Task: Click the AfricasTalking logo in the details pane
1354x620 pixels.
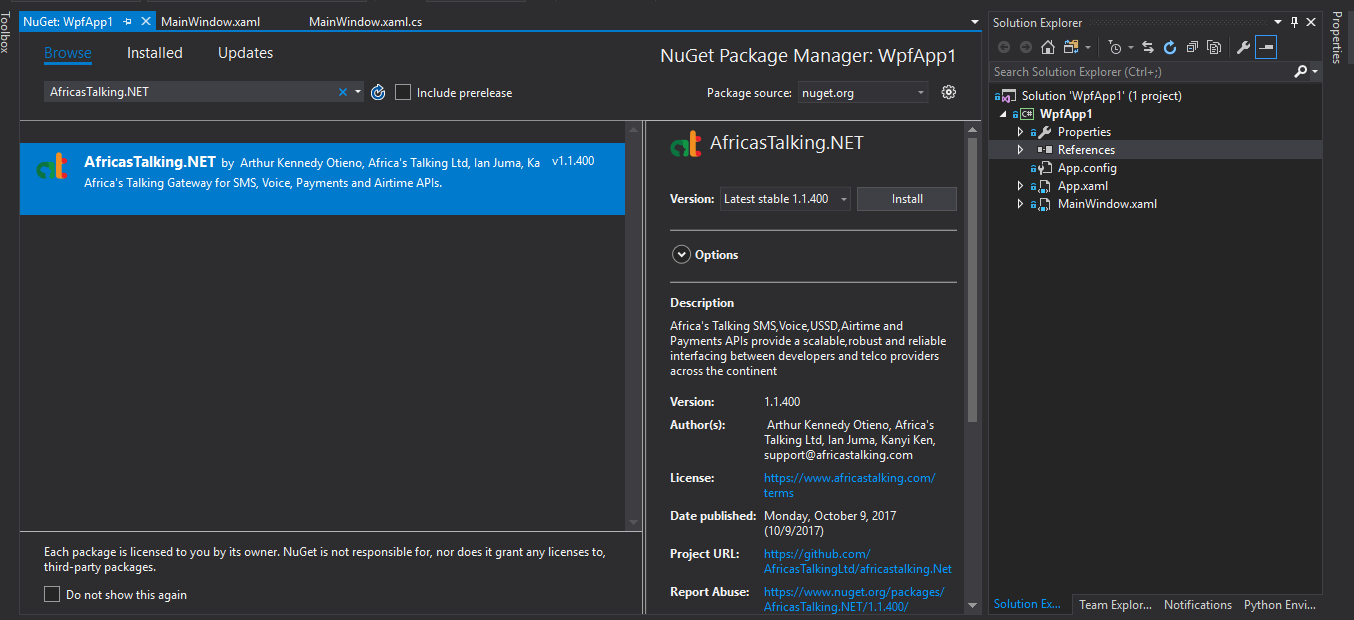Action: click(x=686, y=145)
